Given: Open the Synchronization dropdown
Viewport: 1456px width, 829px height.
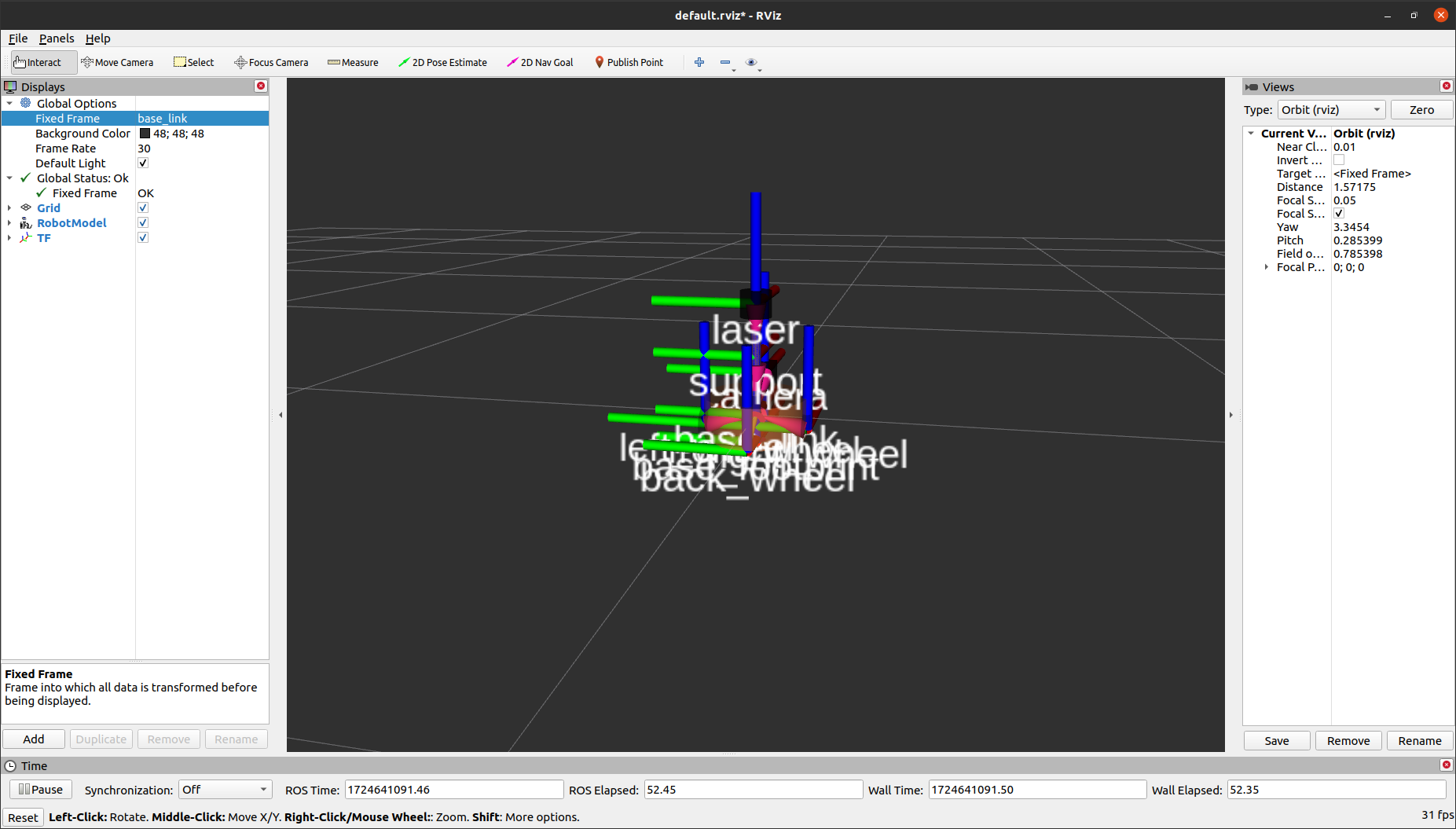Looking at the screenshot, I should pyautogui.click(x=225, y=790).
